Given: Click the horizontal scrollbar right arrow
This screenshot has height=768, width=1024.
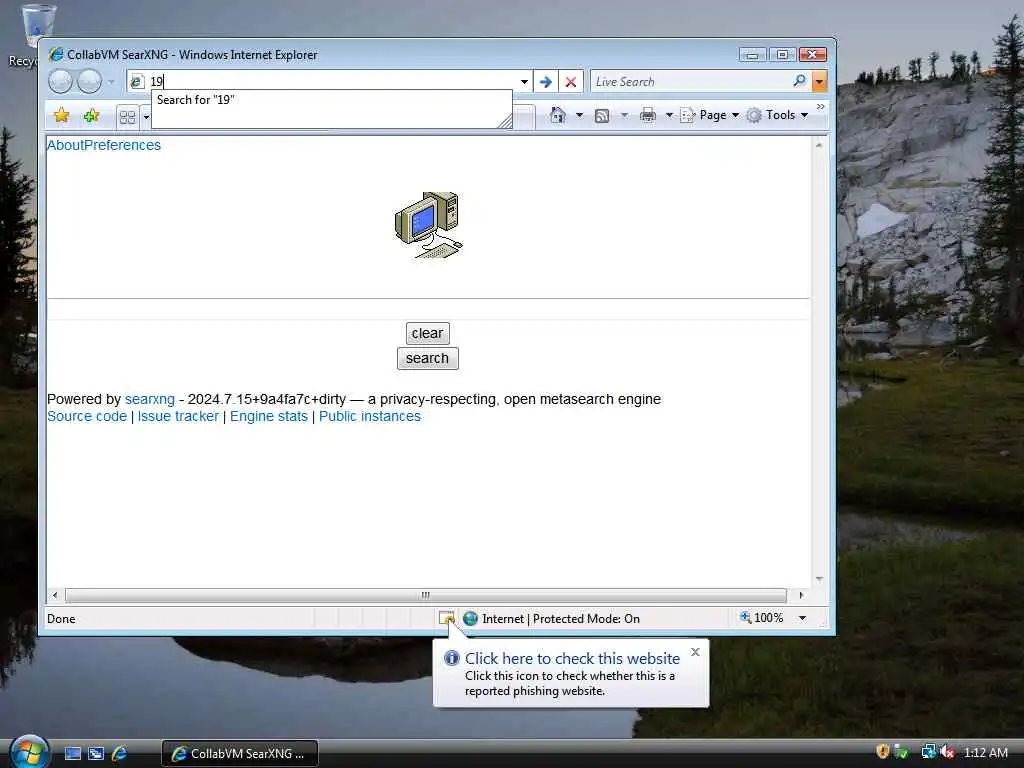Looking at the screenshot, I should click(801, 595).
